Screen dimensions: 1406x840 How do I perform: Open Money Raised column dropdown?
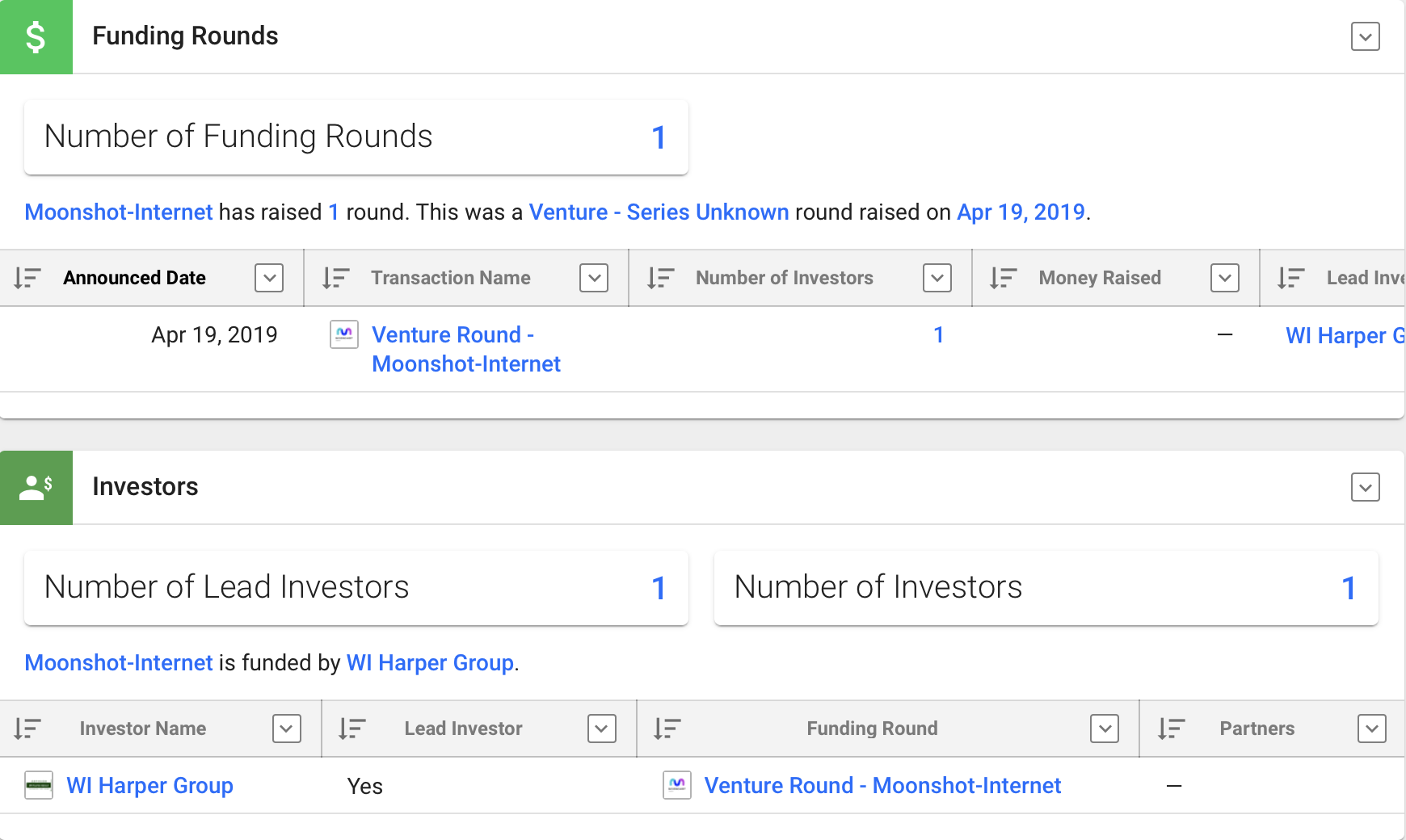click(1225, 278)
